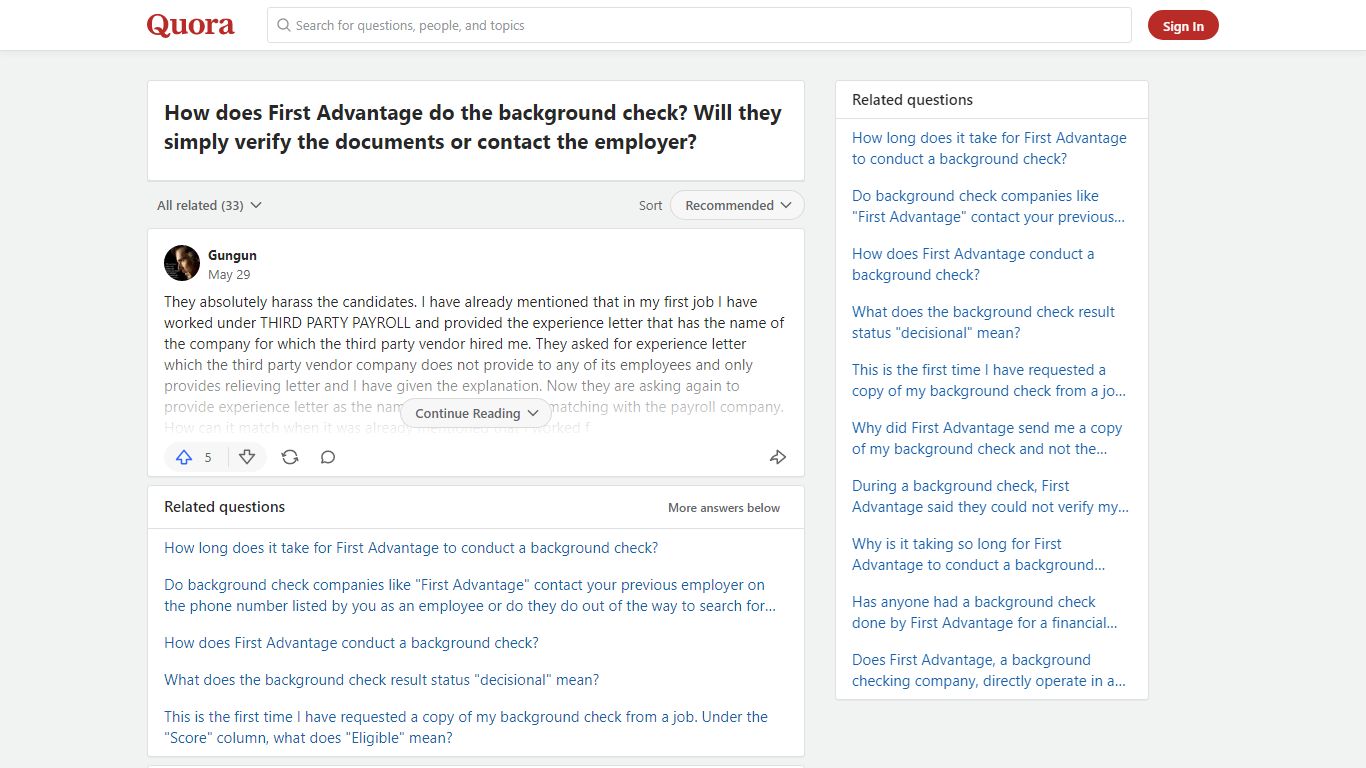
Task: Open Gungun's profile picture
Action: click(x=182, y=263)
